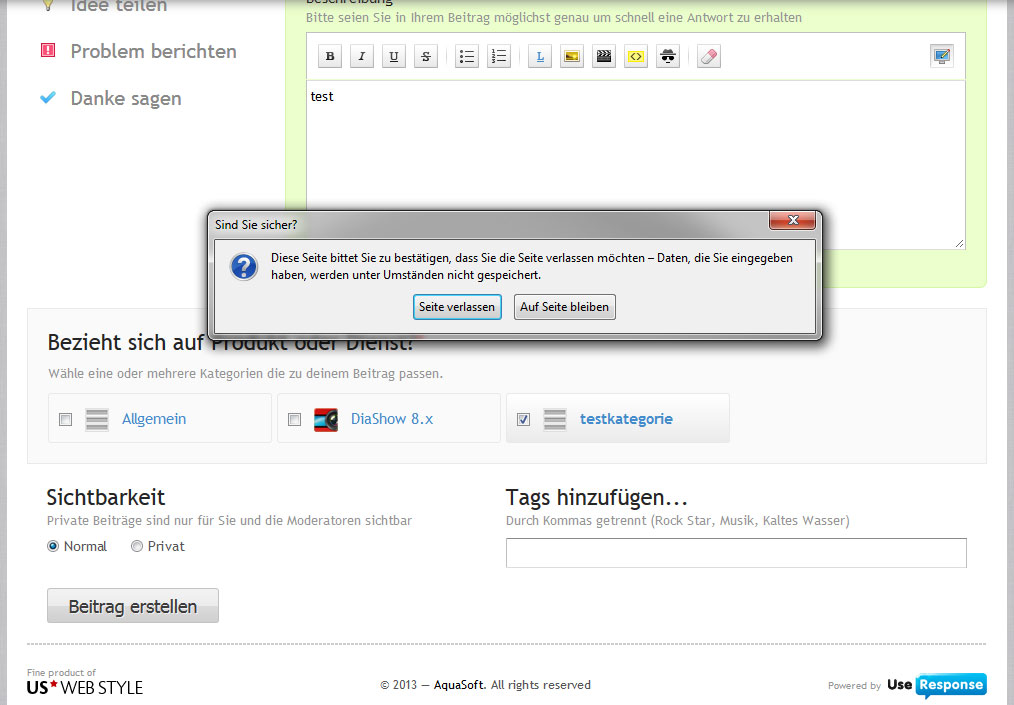1014x705 pixels.
Task: Apply strikethrough text formatting
Action: tap(426, 57)
